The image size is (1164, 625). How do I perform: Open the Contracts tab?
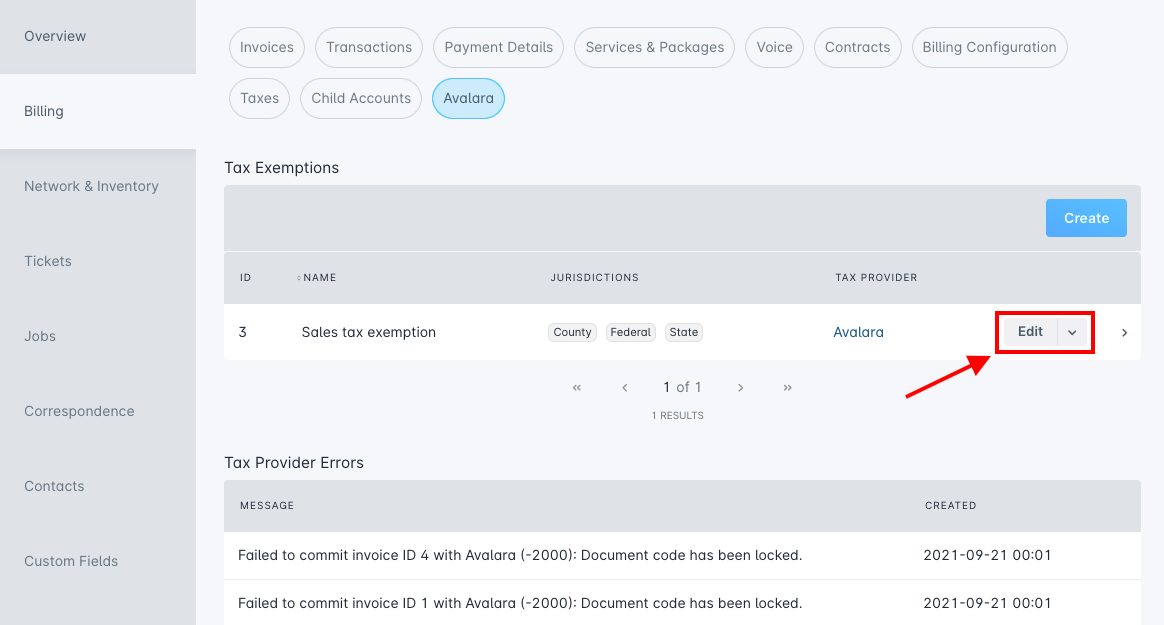pos(857,48)
